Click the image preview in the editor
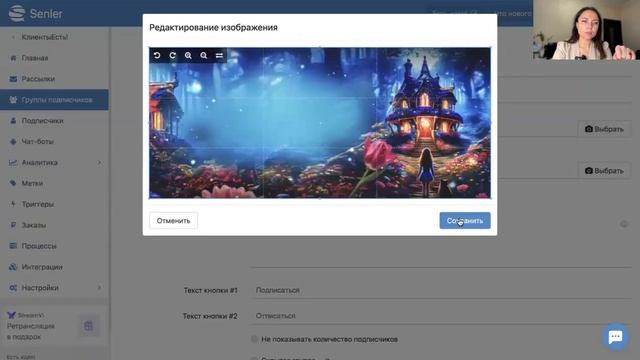 [x=320, y=123]
